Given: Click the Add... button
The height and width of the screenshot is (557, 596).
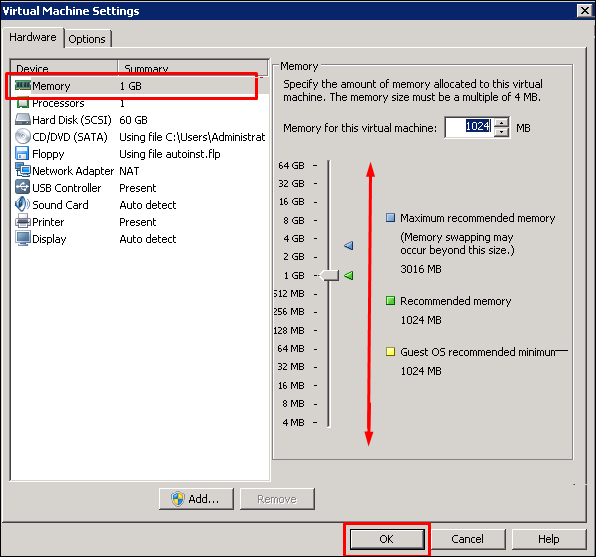Looking at the screenshot, I should (x=196, y=499).
